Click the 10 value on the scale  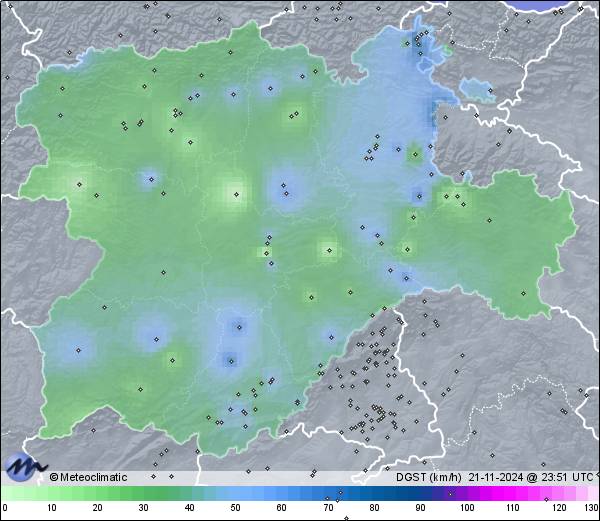[x=52, y=508]
